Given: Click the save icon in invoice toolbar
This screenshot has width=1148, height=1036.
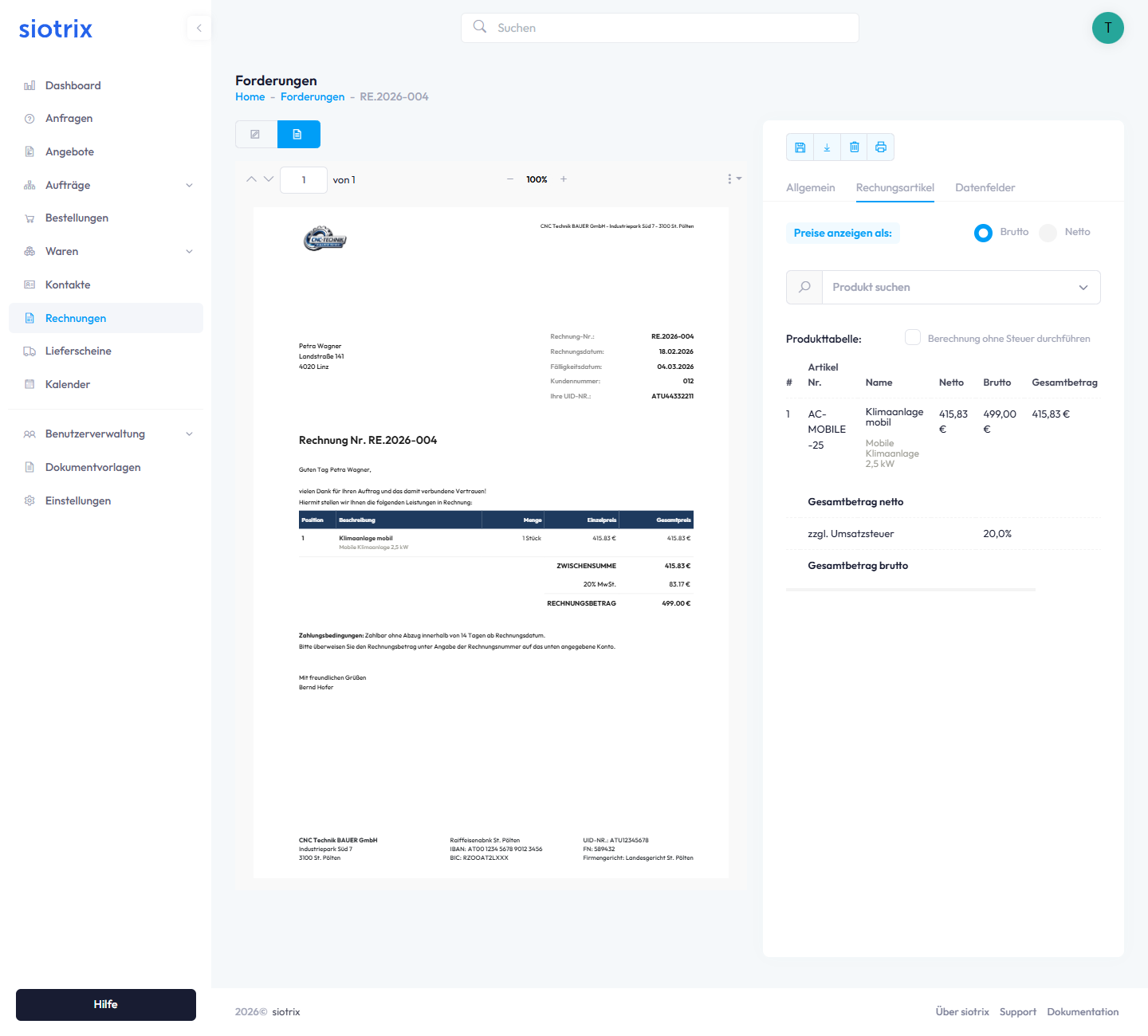Looking at the screenshot, I should (800, 147).
